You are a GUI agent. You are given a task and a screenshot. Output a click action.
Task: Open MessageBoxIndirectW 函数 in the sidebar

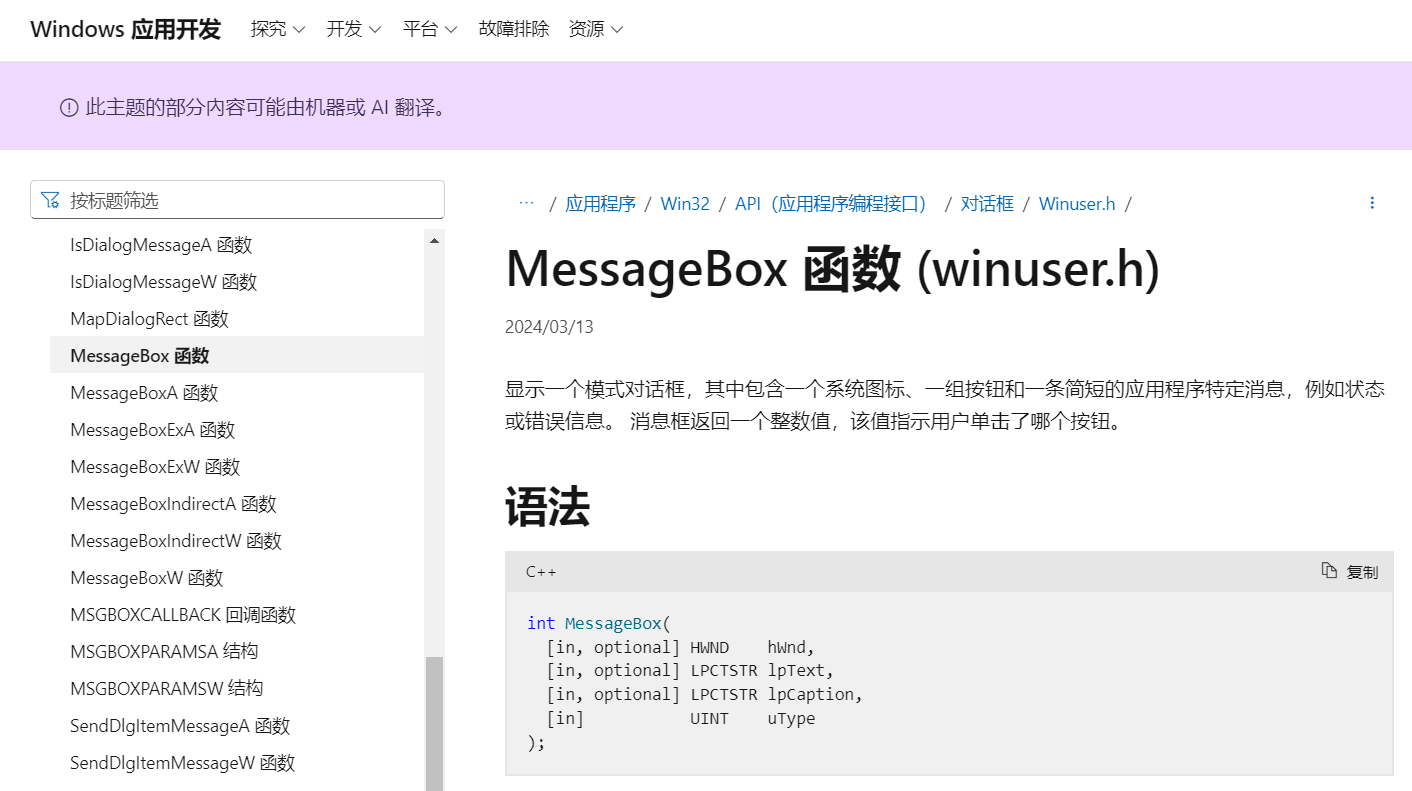pyautogui.click(x=176, y=541)
